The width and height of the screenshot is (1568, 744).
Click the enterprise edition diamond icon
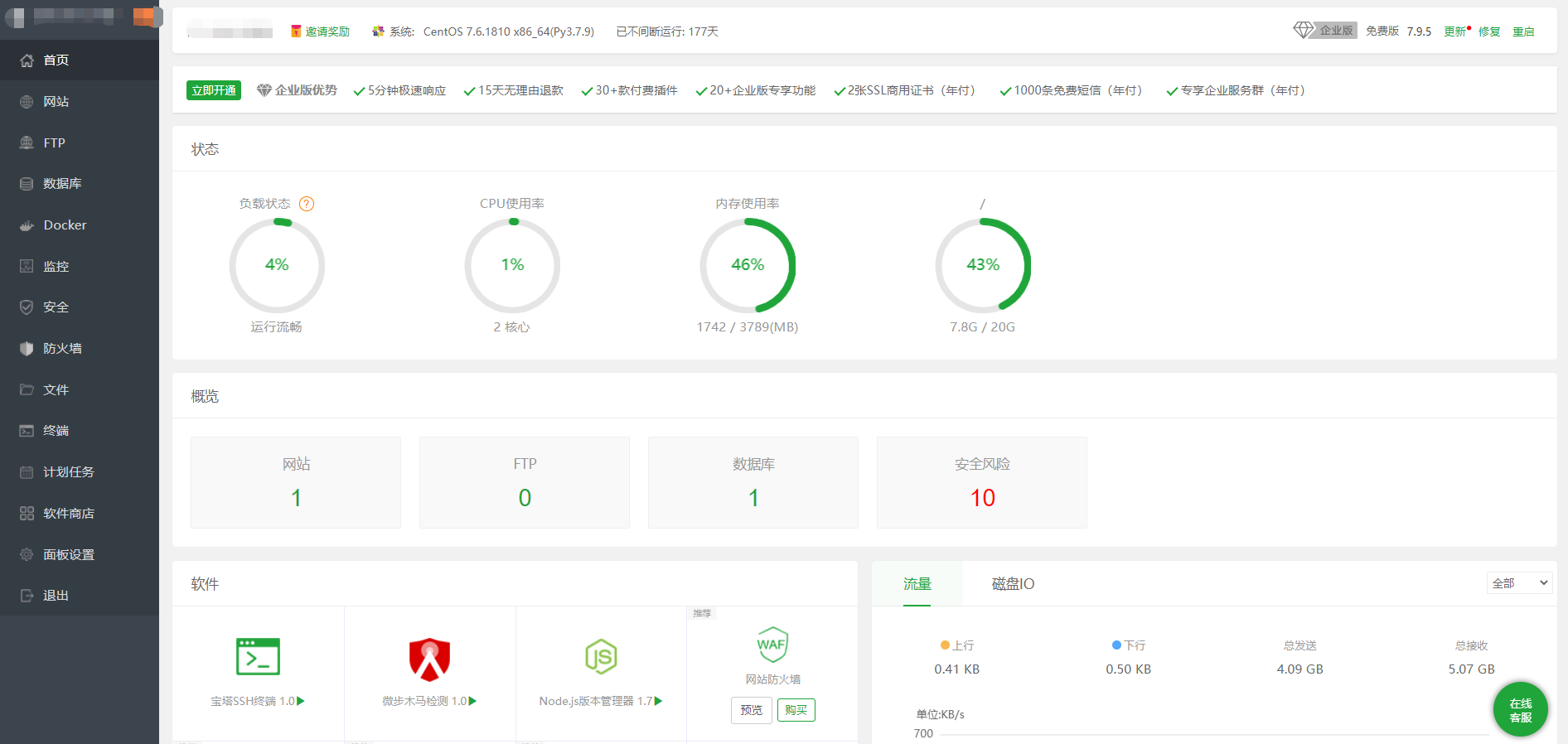click(1304, 31)
